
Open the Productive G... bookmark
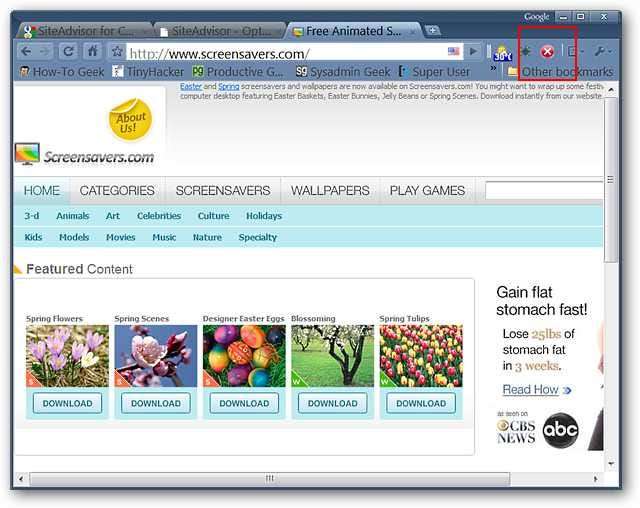(x=238, y=72)
